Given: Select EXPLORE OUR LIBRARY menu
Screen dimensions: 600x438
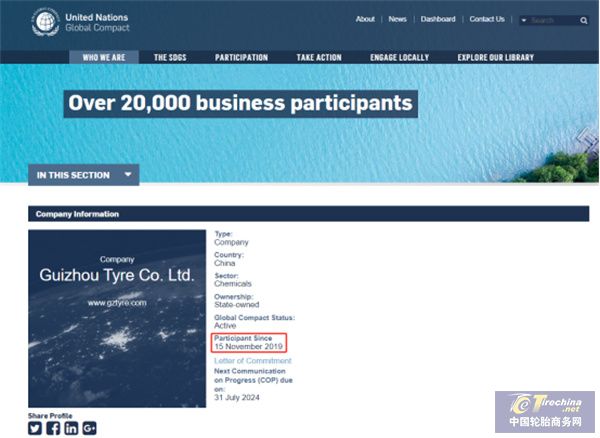Looking at the screenshot, I should (496, 57).
